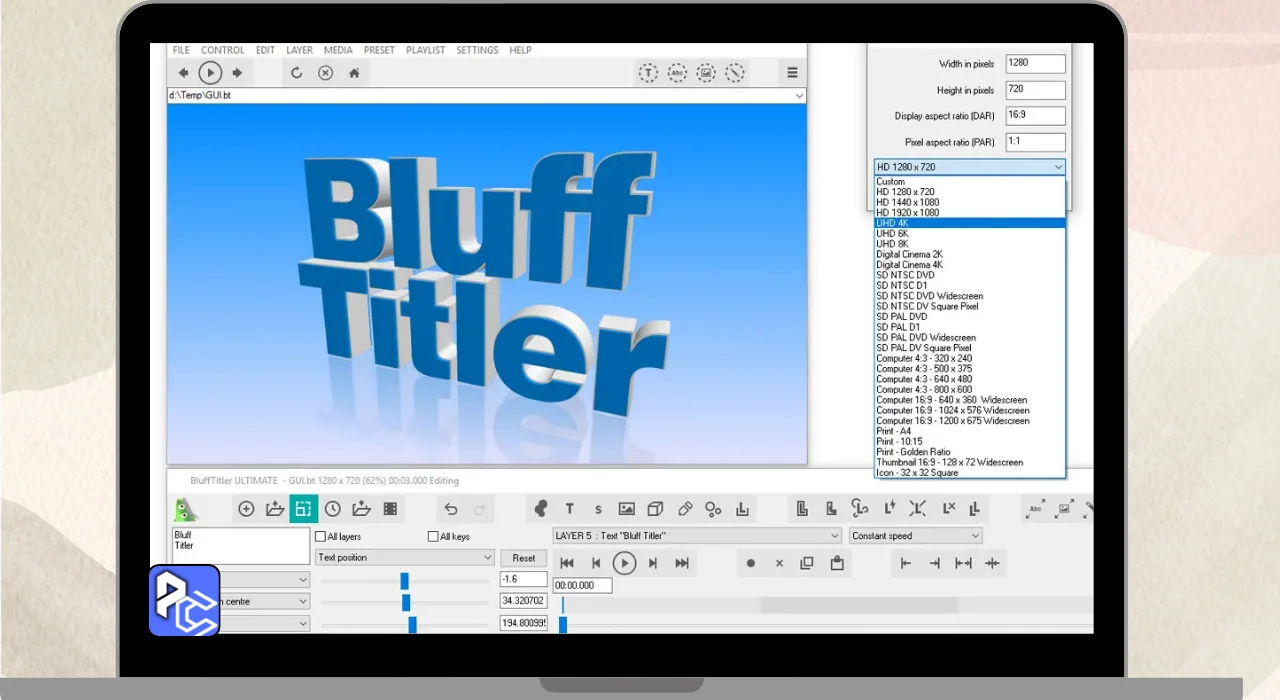1280x700 pixels.
Task: Click the delete key X icon
Action: [779, 564]
